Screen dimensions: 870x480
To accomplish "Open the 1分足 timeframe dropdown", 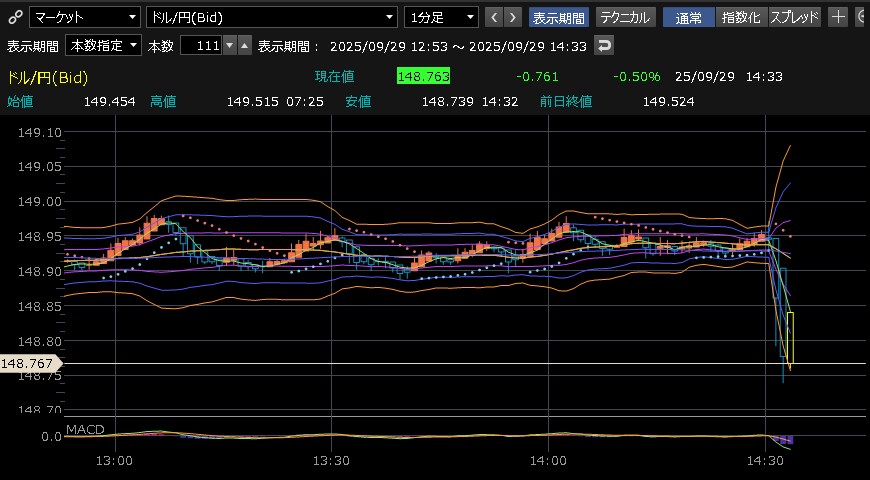I will 441,17.
